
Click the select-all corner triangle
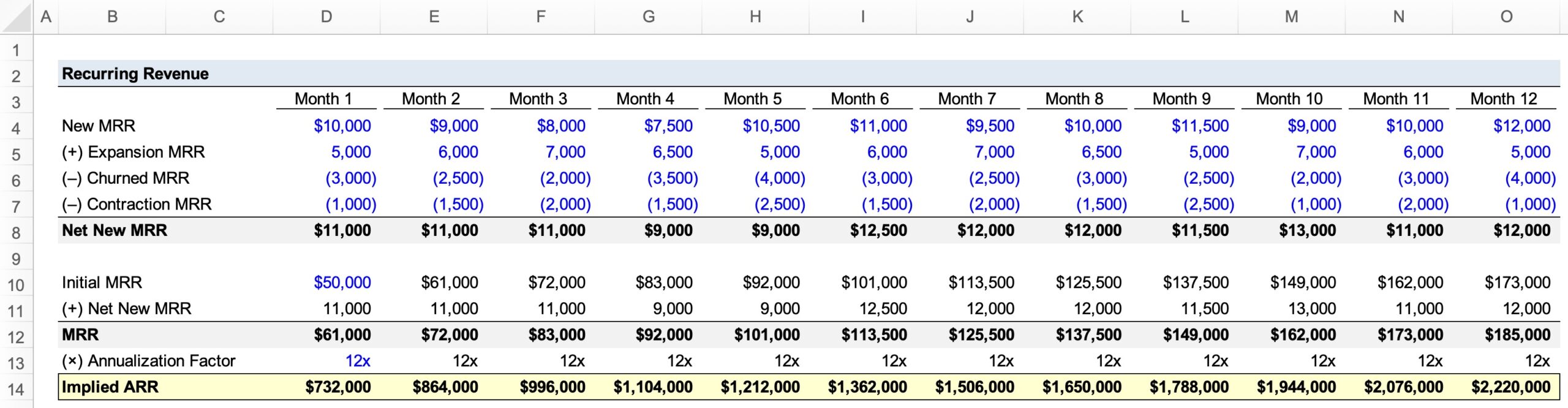coord(17,17)
